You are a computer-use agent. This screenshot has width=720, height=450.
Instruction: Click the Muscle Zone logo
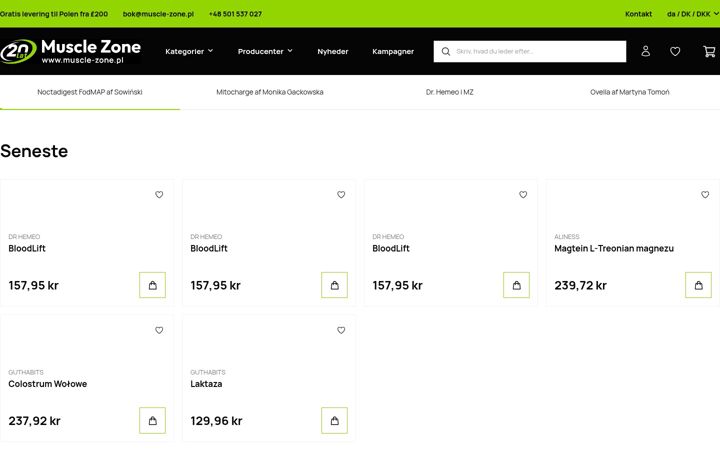(x=71, y=51)
